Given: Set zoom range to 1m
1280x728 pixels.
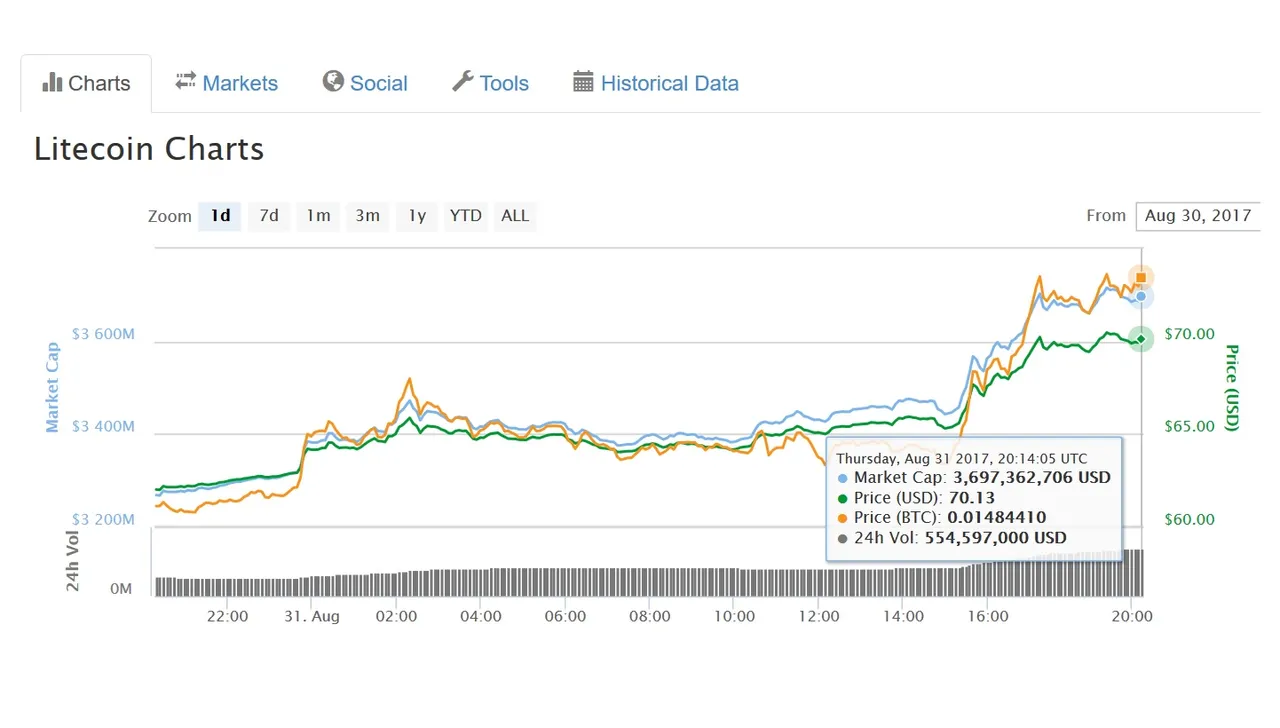Looking at the screenshot, I should [x=318, y=216].
